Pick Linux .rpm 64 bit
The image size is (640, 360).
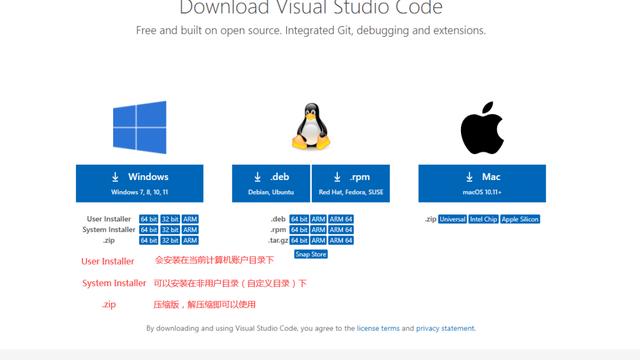(299, 230)
